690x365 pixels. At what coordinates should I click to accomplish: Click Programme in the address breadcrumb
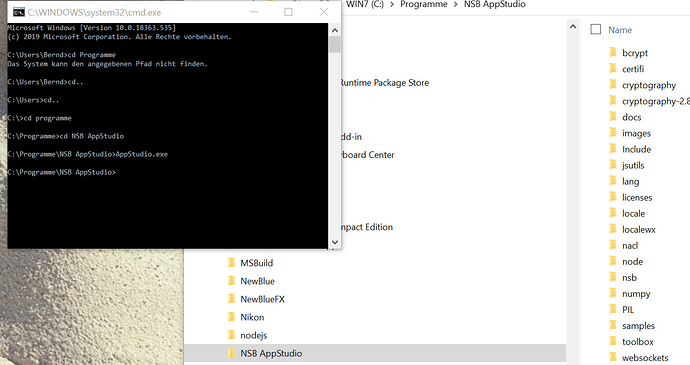click(x=423, y=4)
